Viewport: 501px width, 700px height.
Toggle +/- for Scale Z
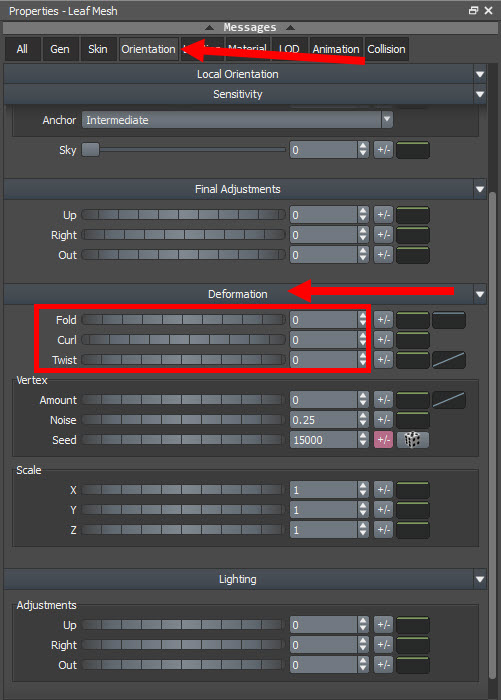pyautogui.click(x=383, y=530)
